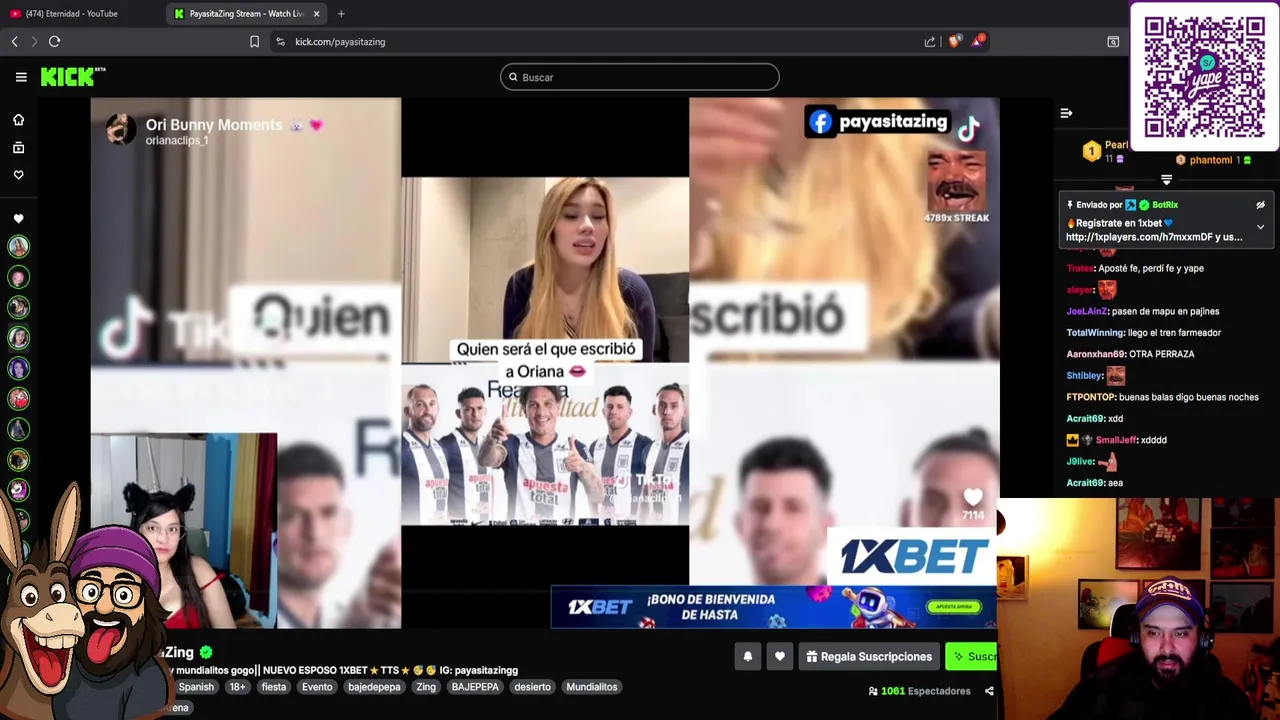Collapse the chat panel arrow icon
This screenshot has width=1280, height=720.
(1066, 113)
